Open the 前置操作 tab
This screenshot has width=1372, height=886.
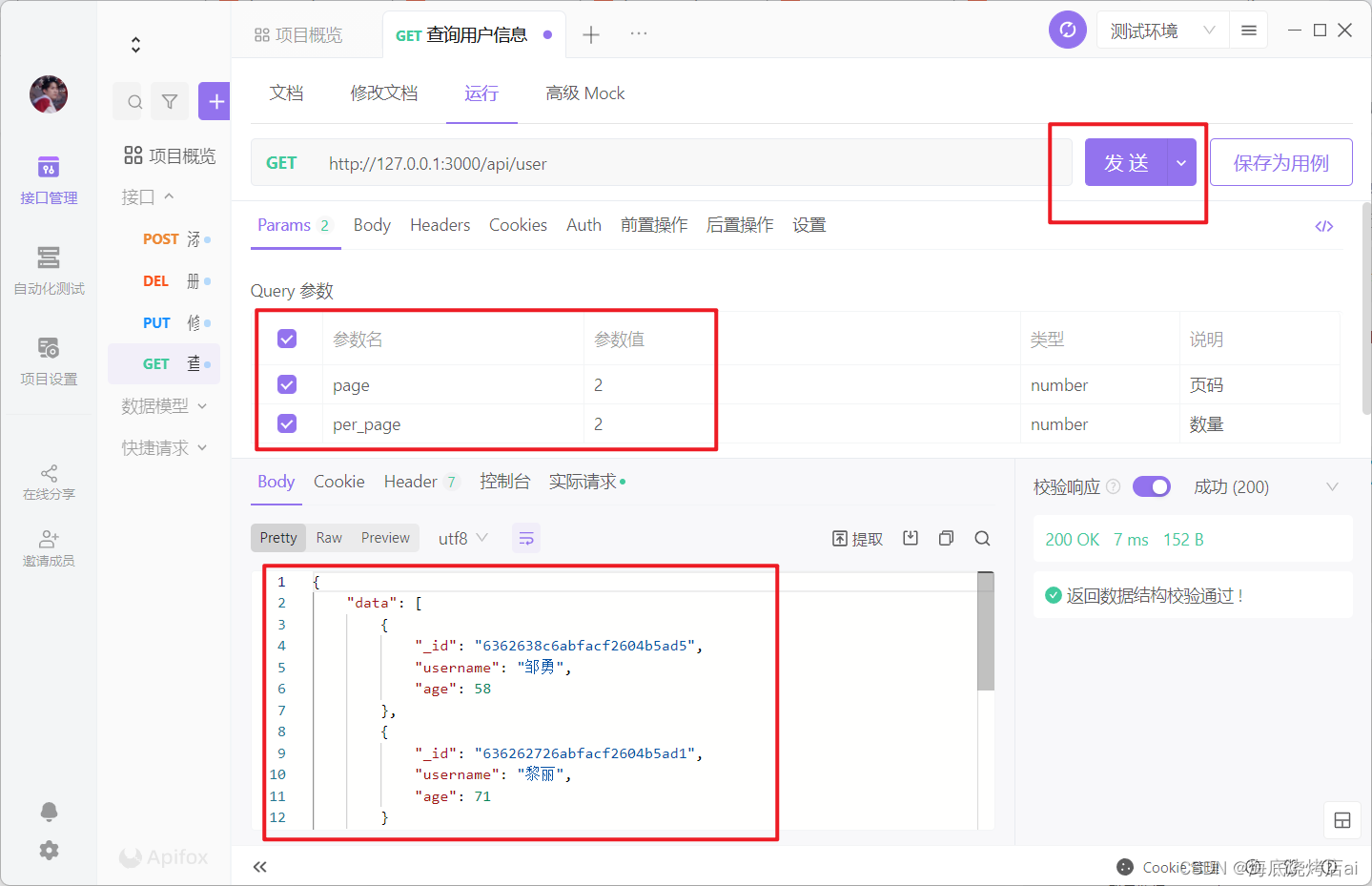pyautogui.click(x=654, y=225)
